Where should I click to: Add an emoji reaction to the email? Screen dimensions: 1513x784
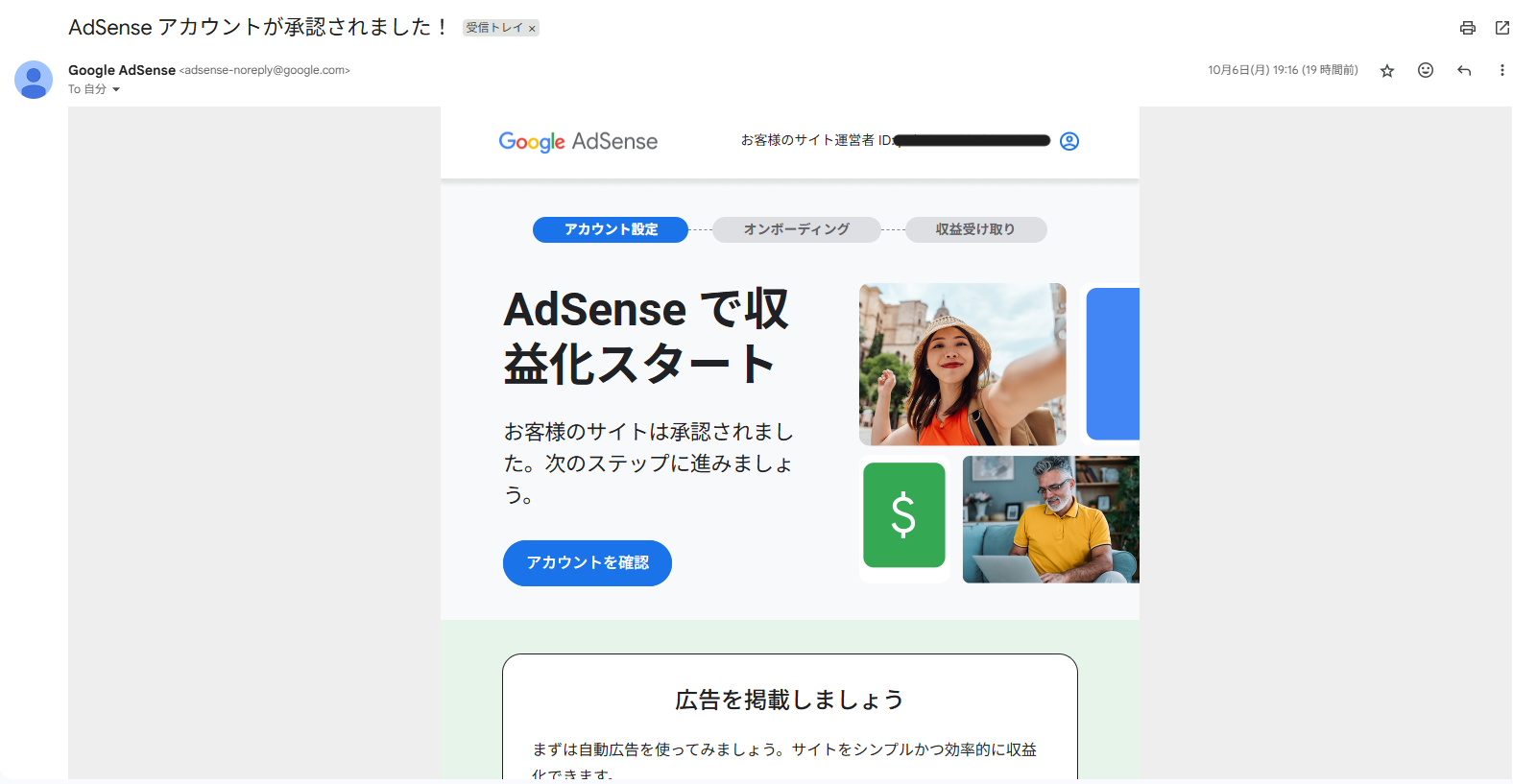click(x=1425, y=70)
